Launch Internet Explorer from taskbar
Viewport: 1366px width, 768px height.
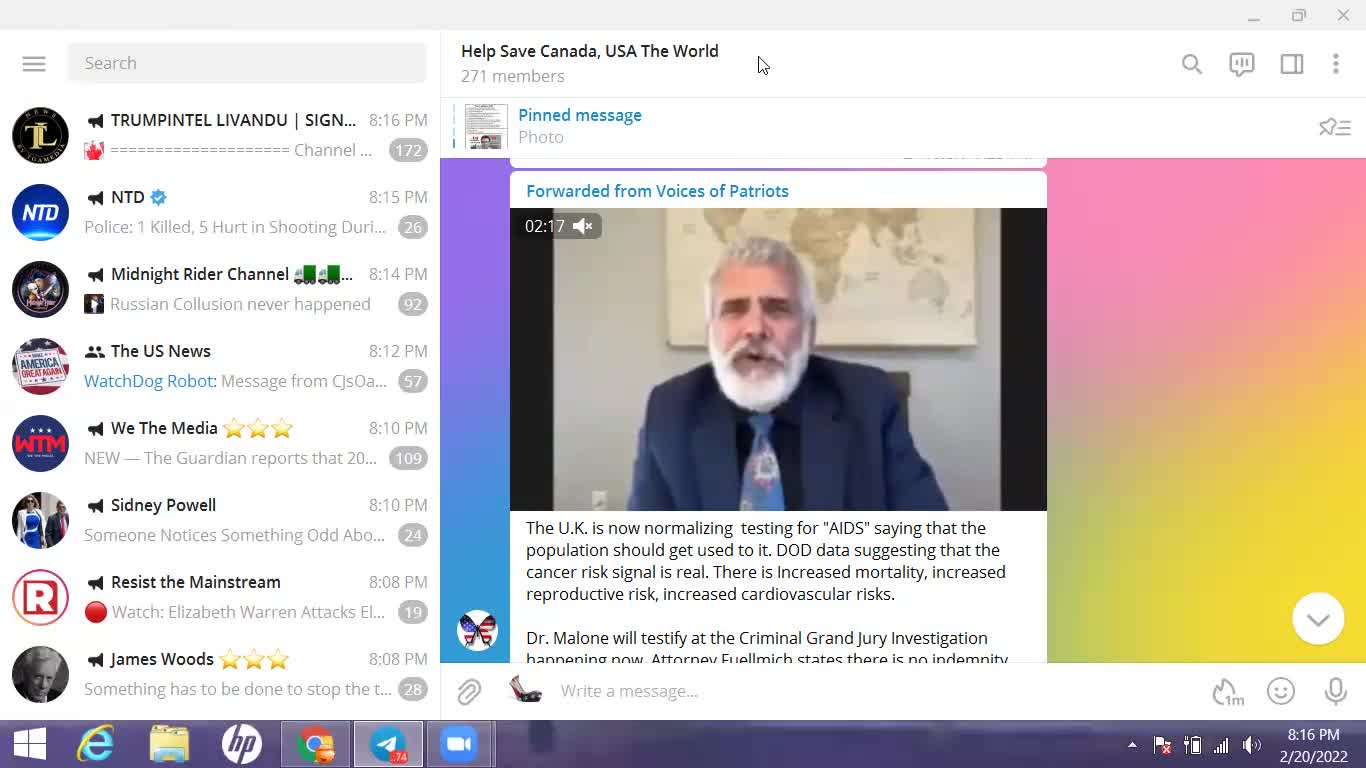[x=96, y=745]
